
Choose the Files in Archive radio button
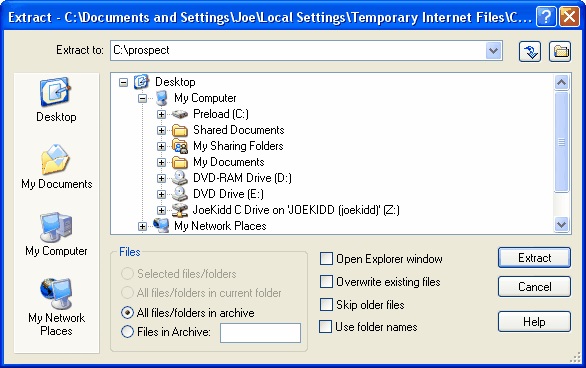pyautogui.click(x=127, y=332)
